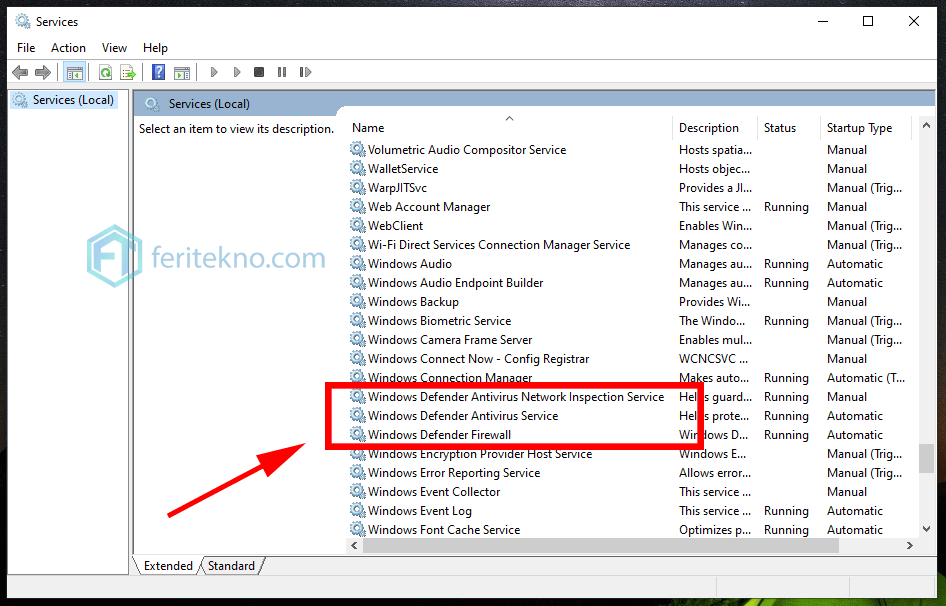Click the horizontal scrollbar thumb
This screenshot has height=606, width=946.
click(600, 545)
